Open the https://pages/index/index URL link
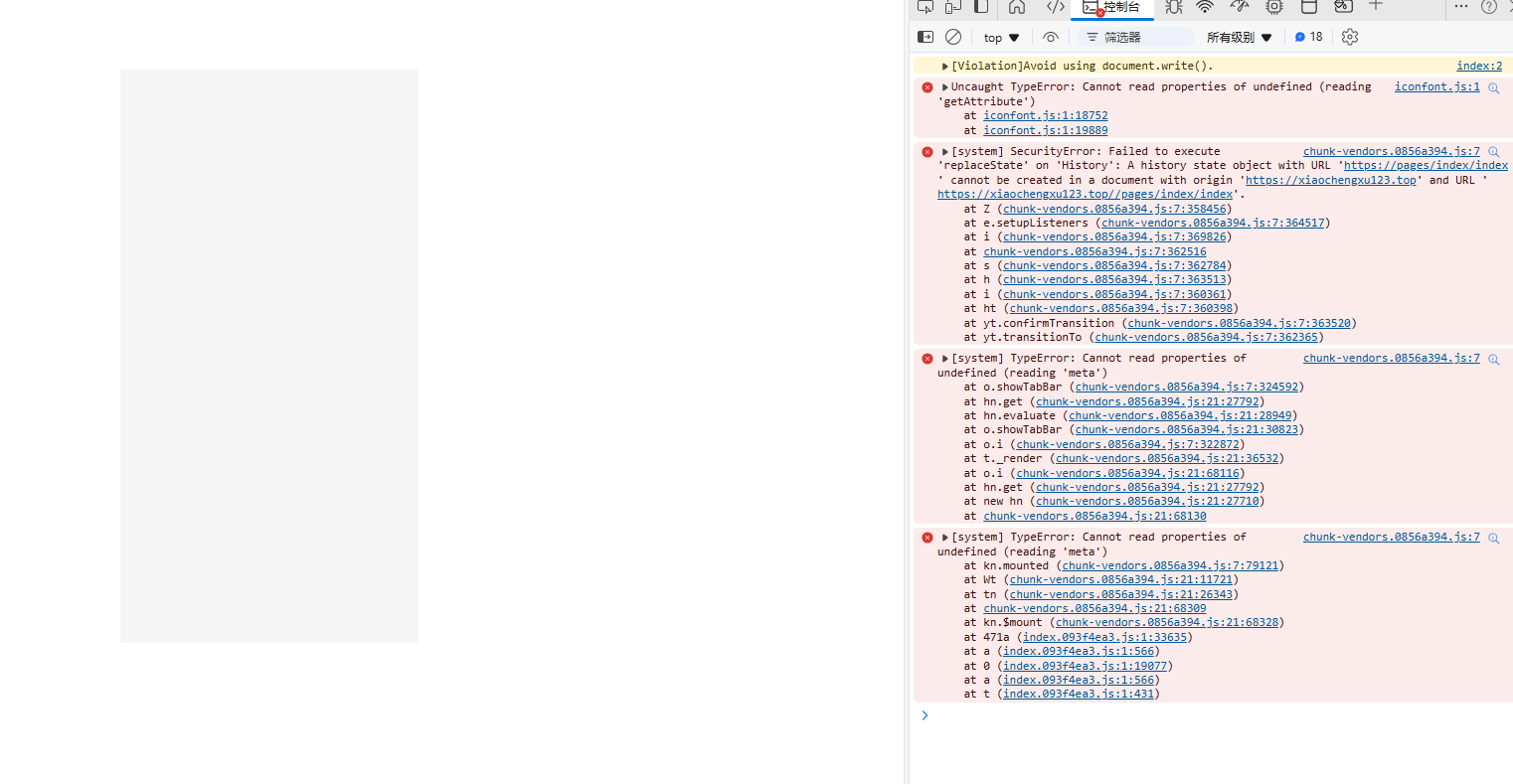The height and width of the screenshot is (784, 1513). pos(1426,165)
